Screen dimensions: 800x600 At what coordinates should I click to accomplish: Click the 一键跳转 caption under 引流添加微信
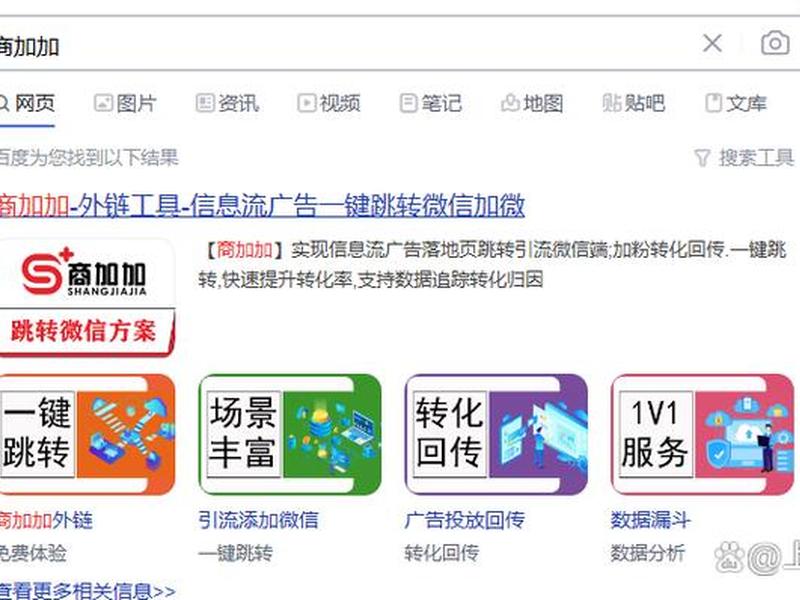pyautogui.click(x=235, y=553)
